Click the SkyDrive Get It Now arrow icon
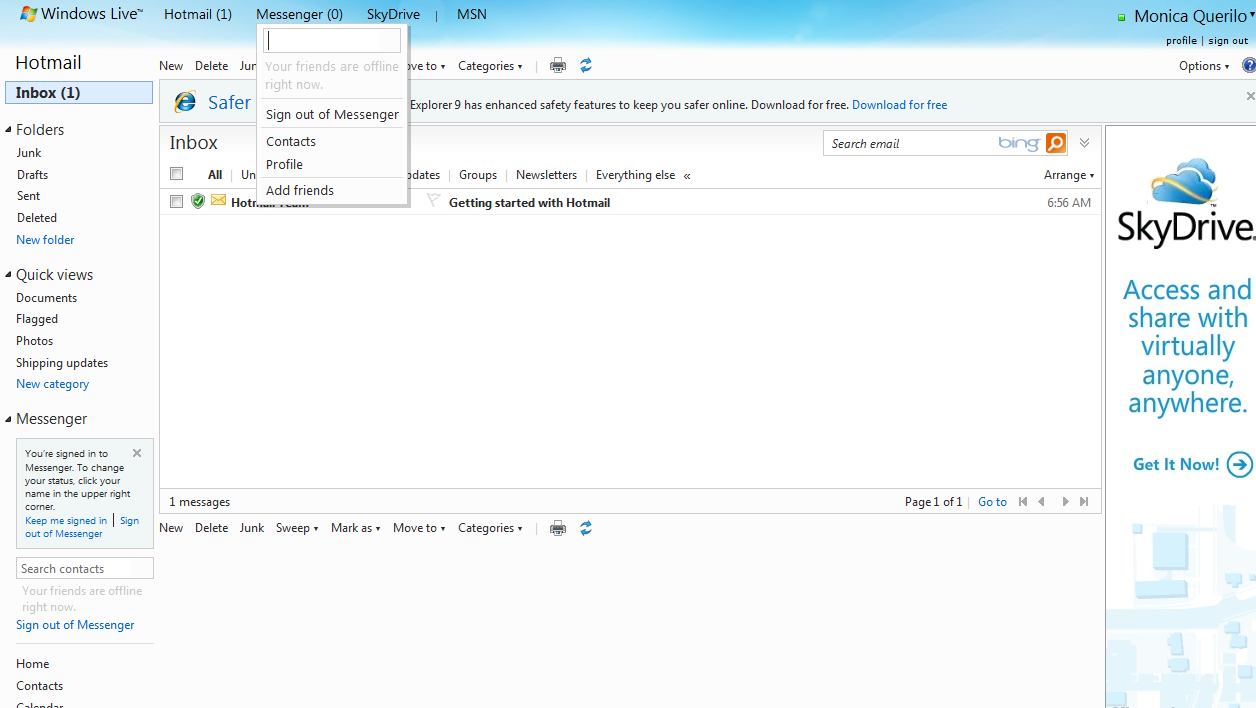Image resolution: width=1256 pixels, height=708 pixels. pos(1240,464)
